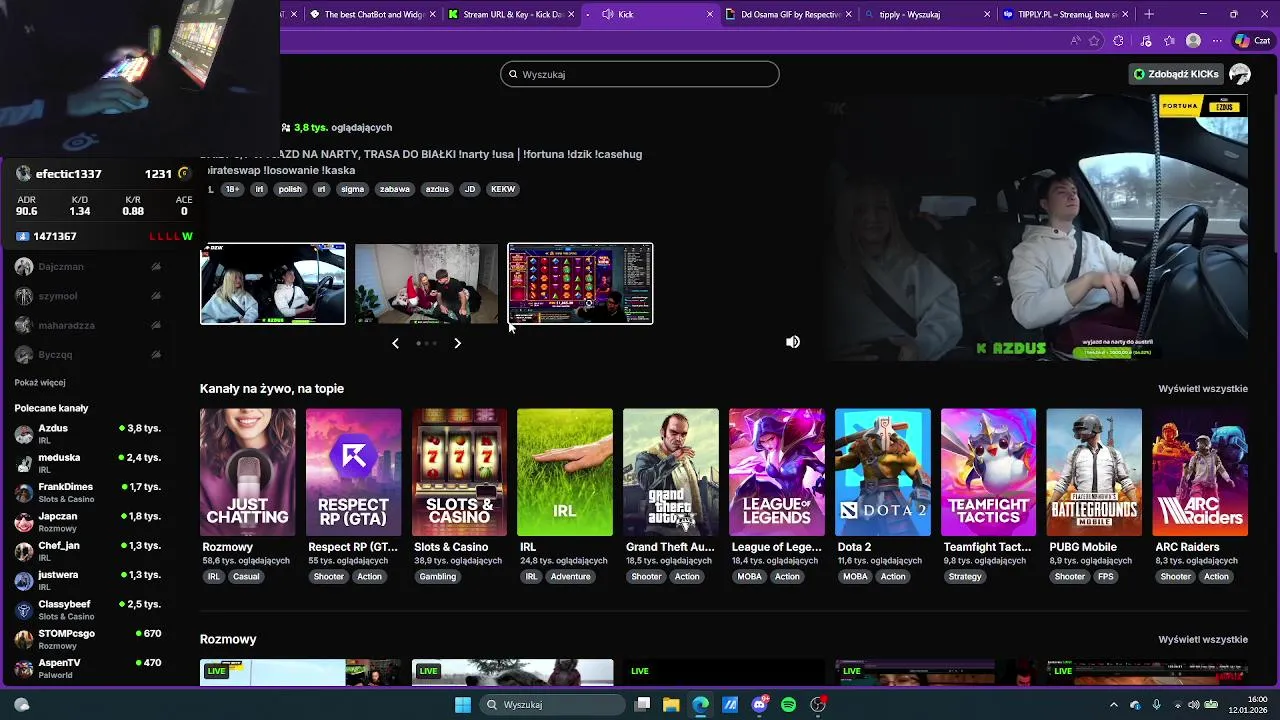The height and width of the screenshot is (720, 1280).
Task: Switch to The best ChatBot and Widgets tab
Action: (373, 14)
